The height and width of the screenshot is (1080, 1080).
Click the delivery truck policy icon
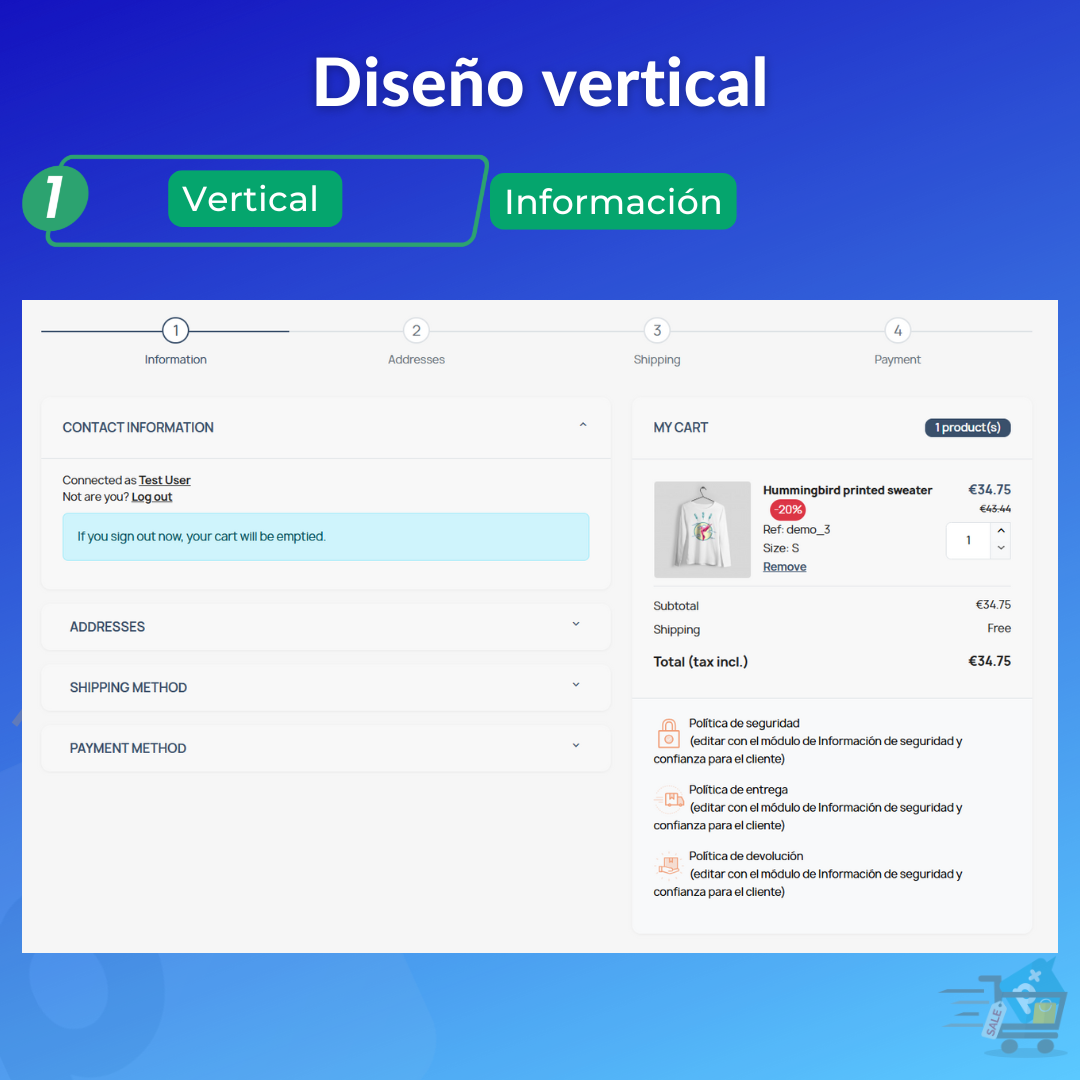pos(668,799)
